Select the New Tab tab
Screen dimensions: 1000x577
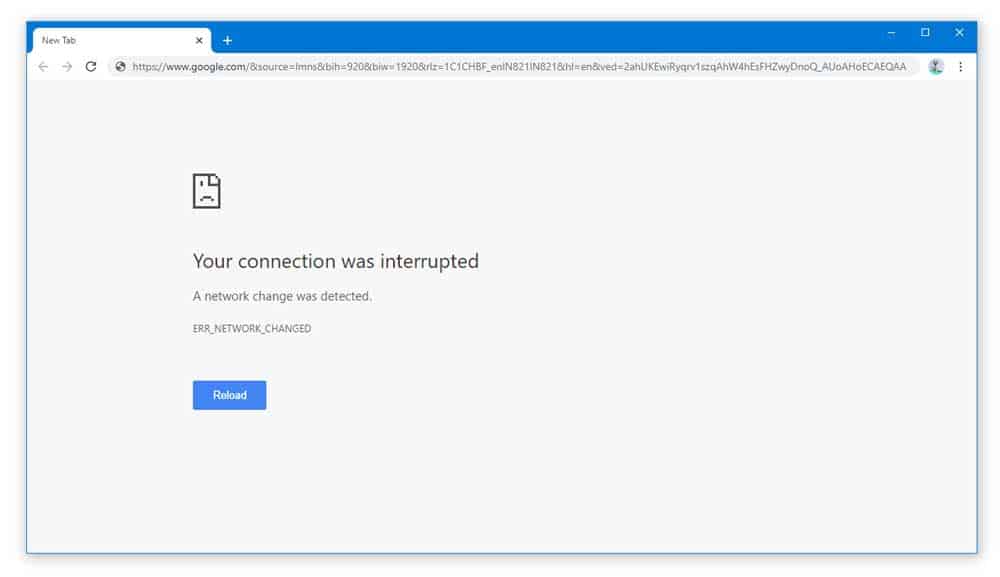click(x=110, y=40)
